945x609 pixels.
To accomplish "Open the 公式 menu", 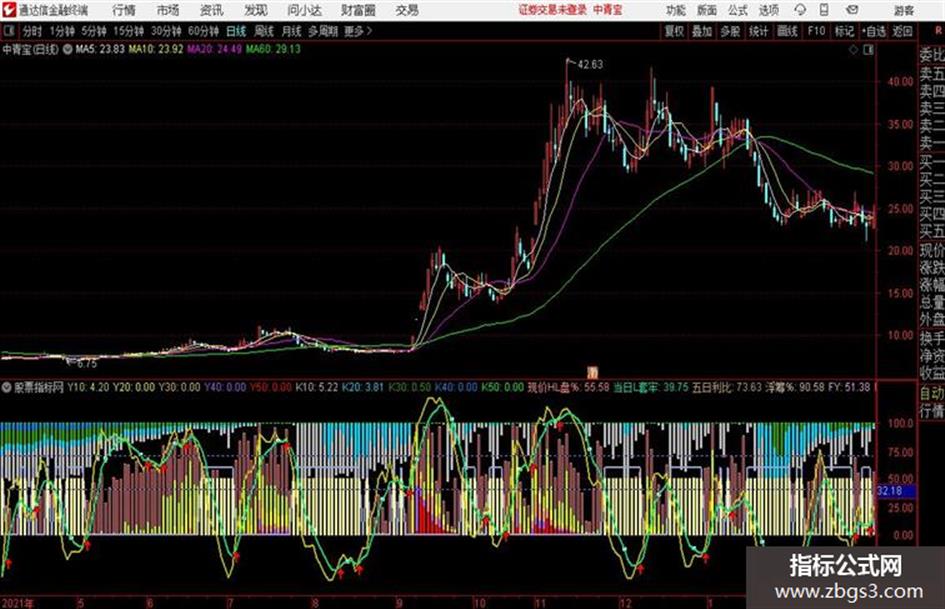I will coord(738,10).
